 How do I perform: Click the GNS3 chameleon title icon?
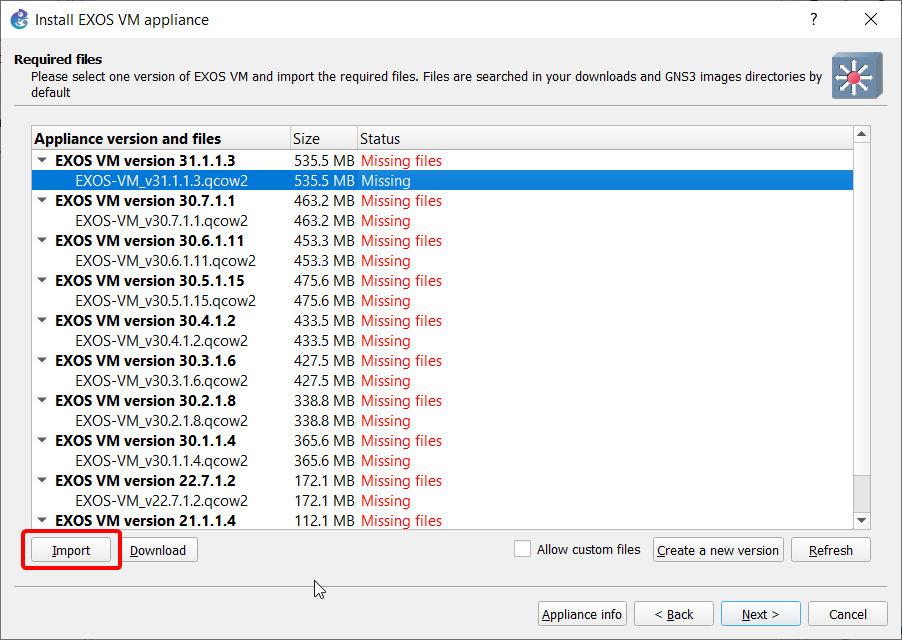point(20,19)
